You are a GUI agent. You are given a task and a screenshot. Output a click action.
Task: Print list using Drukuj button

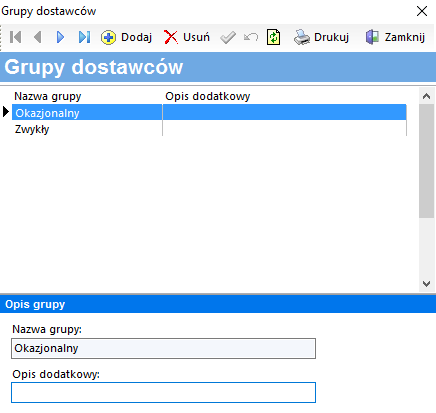321,37
